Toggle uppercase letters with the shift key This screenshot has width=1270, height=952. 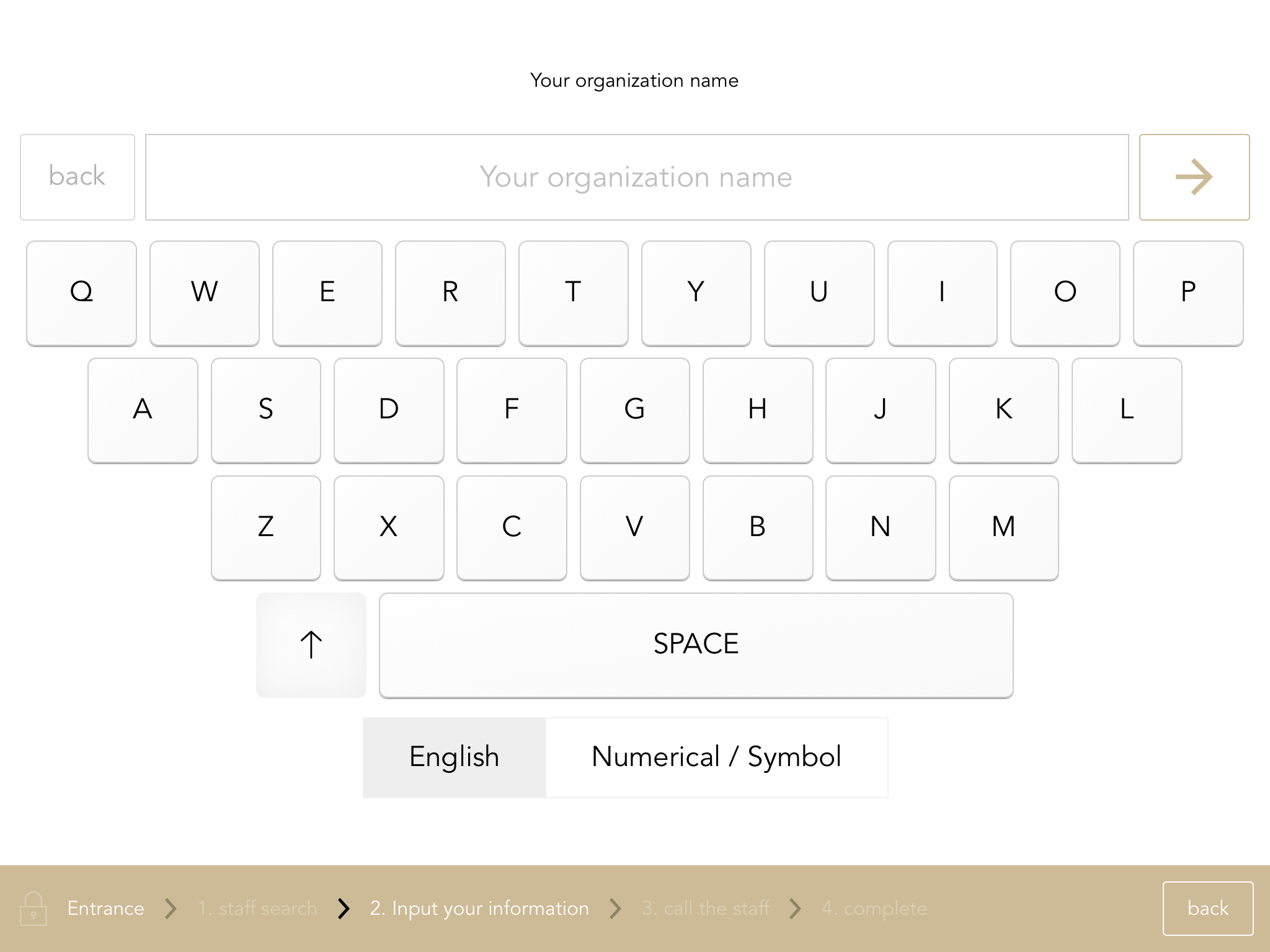click(x=311, y=645)
